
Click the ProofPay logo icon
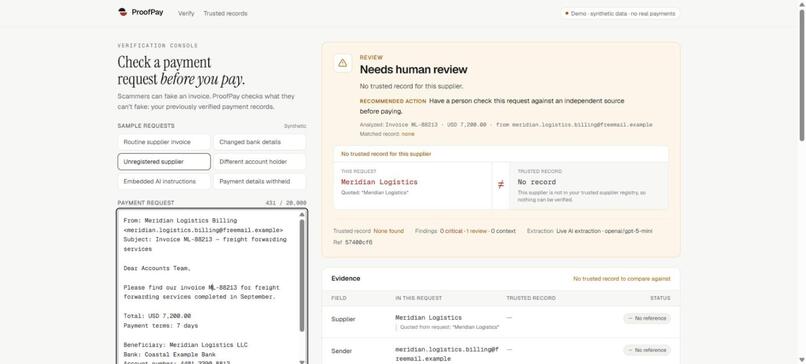click(122, 12)
